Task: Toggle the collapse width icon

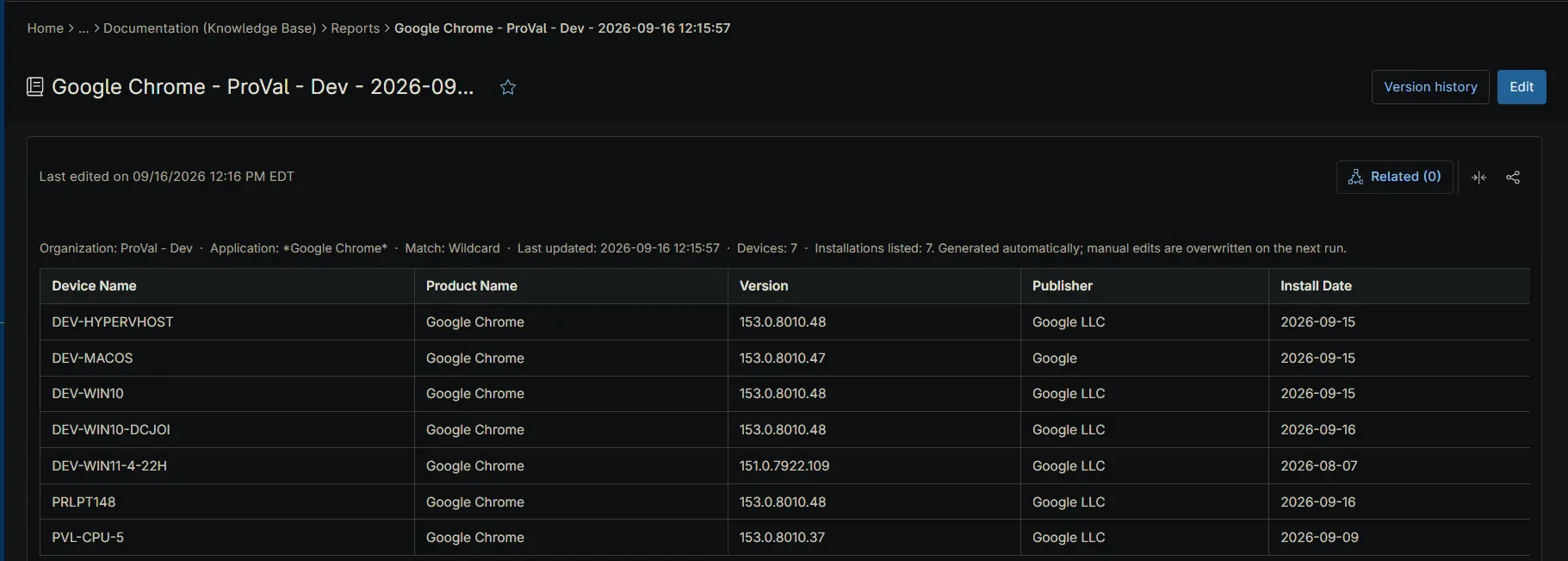Action: (1479, 177)
